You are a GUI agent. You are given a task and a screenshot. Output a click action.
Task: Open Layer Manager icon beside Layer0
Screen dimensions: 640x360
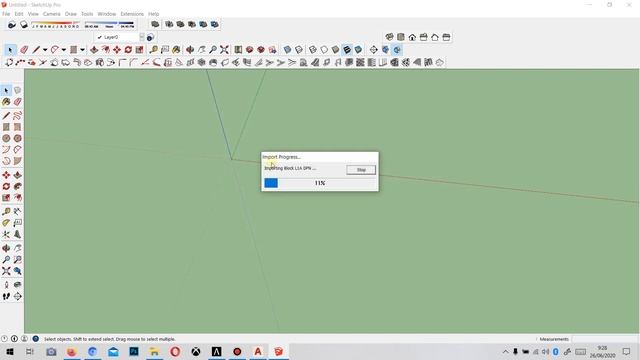(x=150, y=37)
